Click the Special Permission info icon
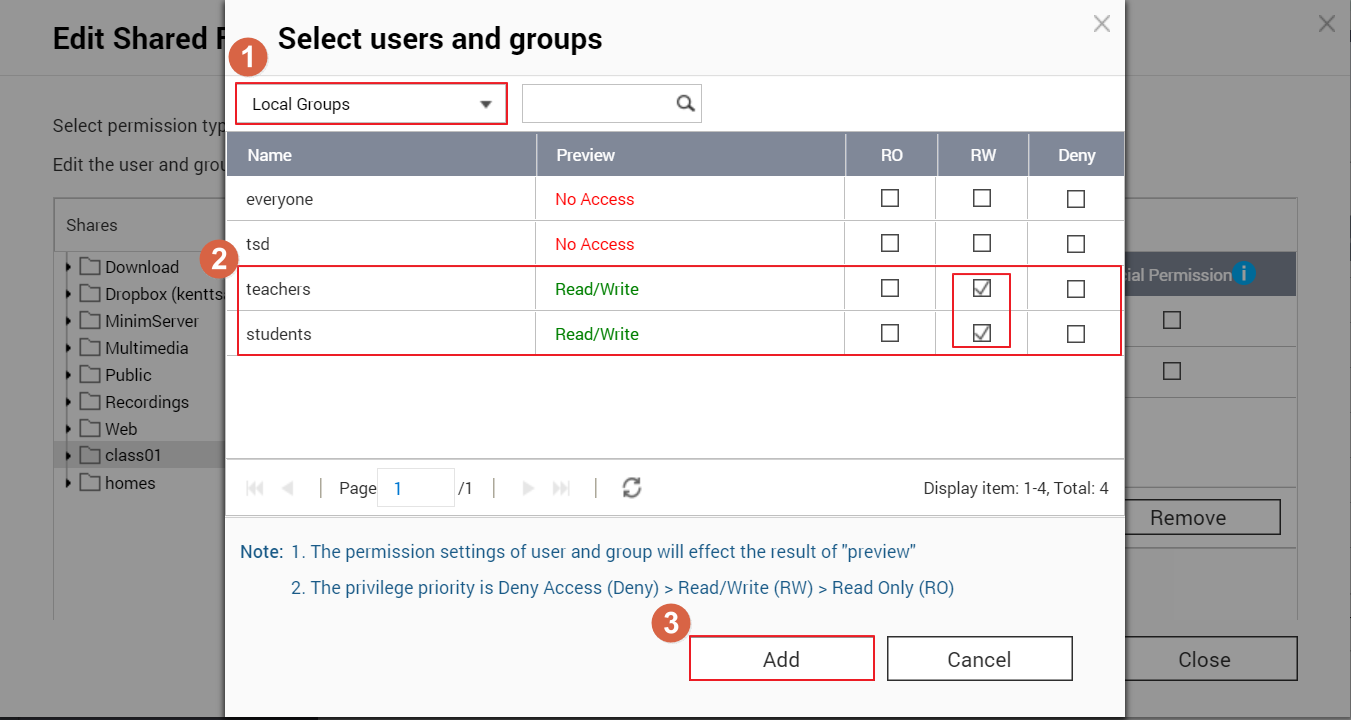The image size is (1351, 720). click(1244, 273)
